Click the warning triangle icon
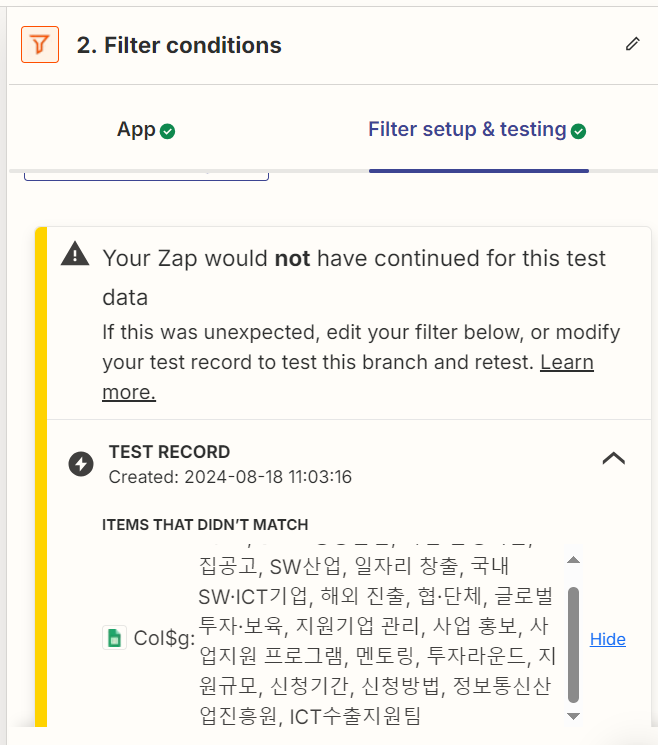Viewport: 658px width, 745px height. (x=75, y=253)
